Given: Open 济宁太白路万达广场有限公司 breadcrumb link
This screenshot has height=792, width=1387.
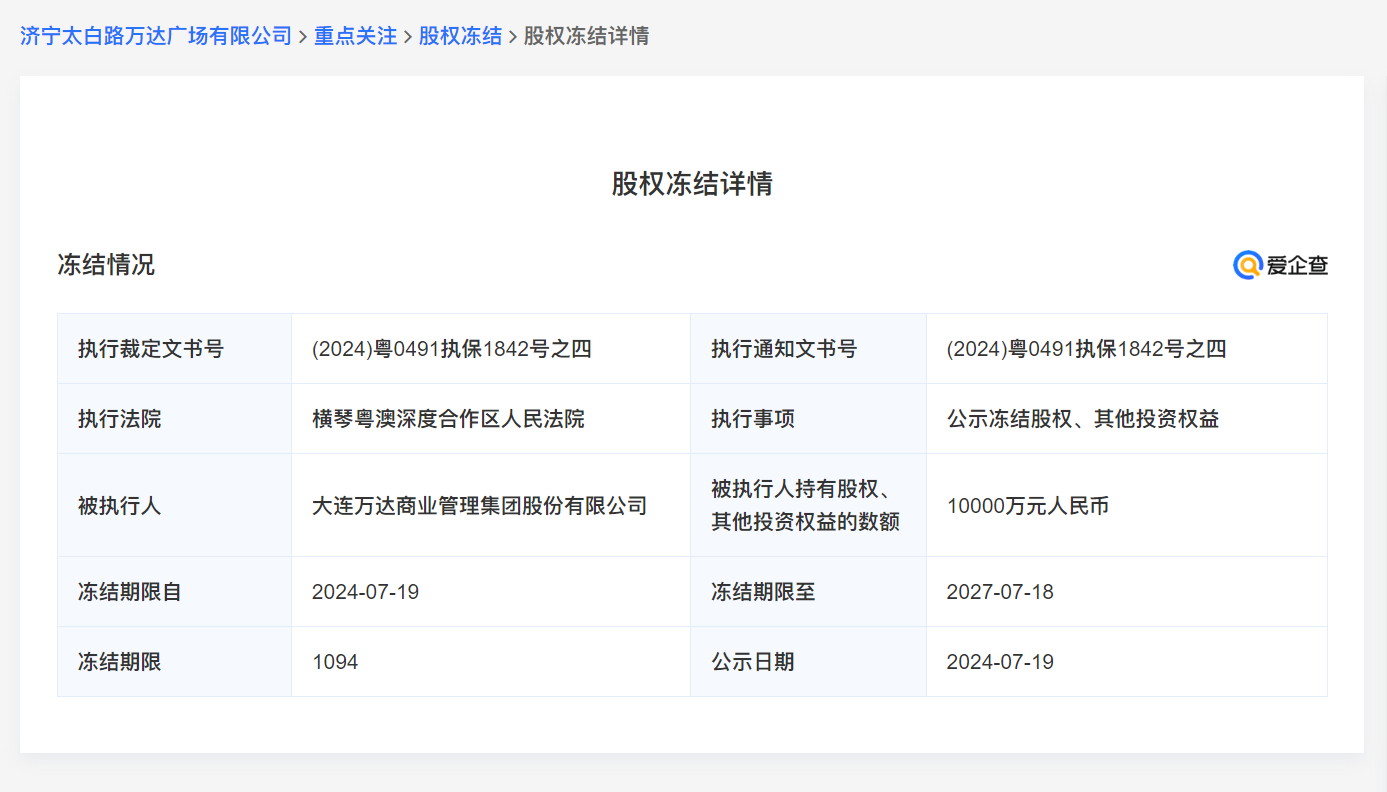Looking at the screenshot, I should (156, 36).
